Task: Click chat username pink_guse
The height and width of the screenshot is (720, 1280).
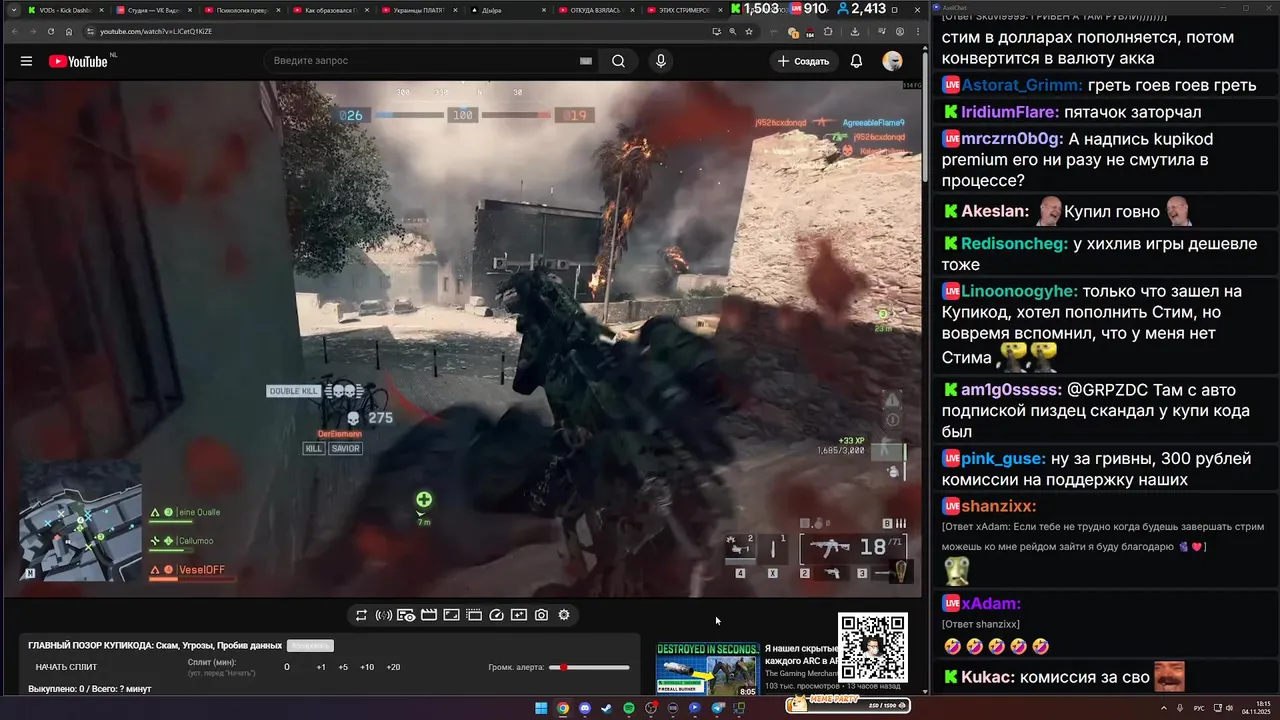Action: pos(1003,458)
